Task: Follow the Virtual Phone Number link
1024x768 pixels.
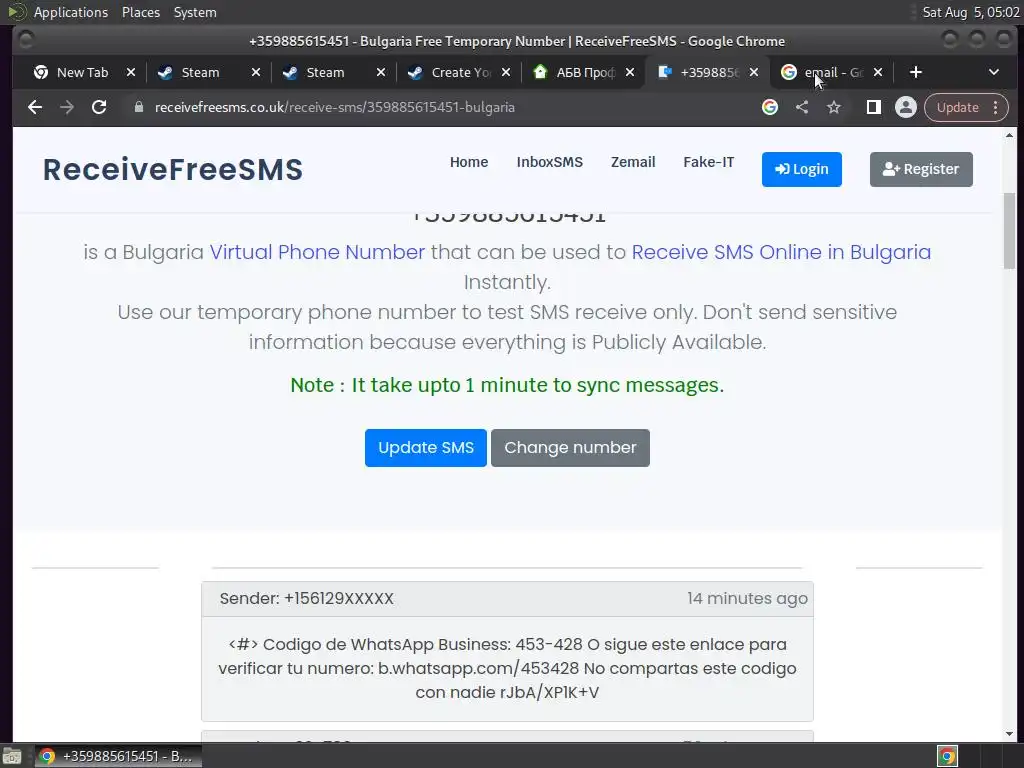Action: (x=317, y=252)
